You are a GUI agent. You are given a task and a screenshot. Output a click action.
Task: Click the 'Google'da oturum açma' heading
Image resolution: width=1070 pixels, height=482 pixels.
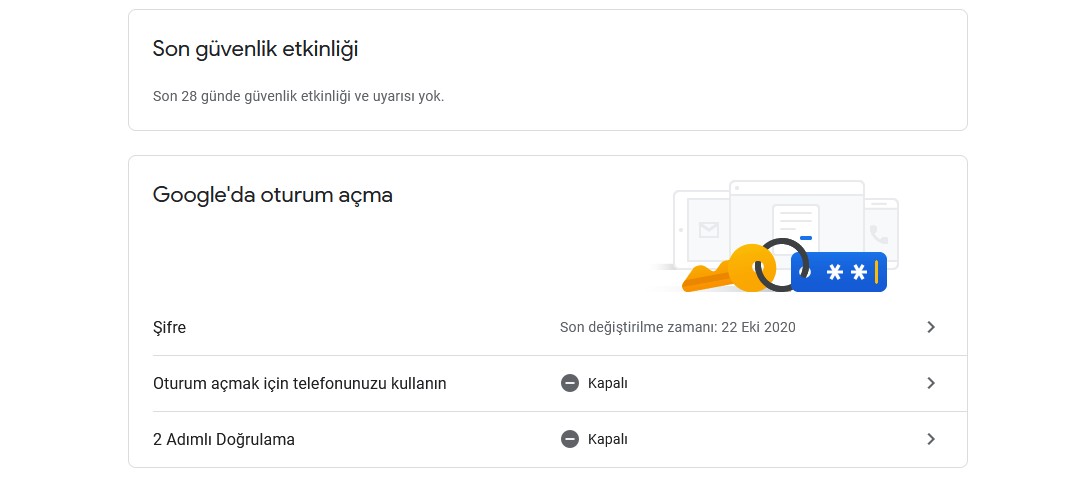[272, 195]
